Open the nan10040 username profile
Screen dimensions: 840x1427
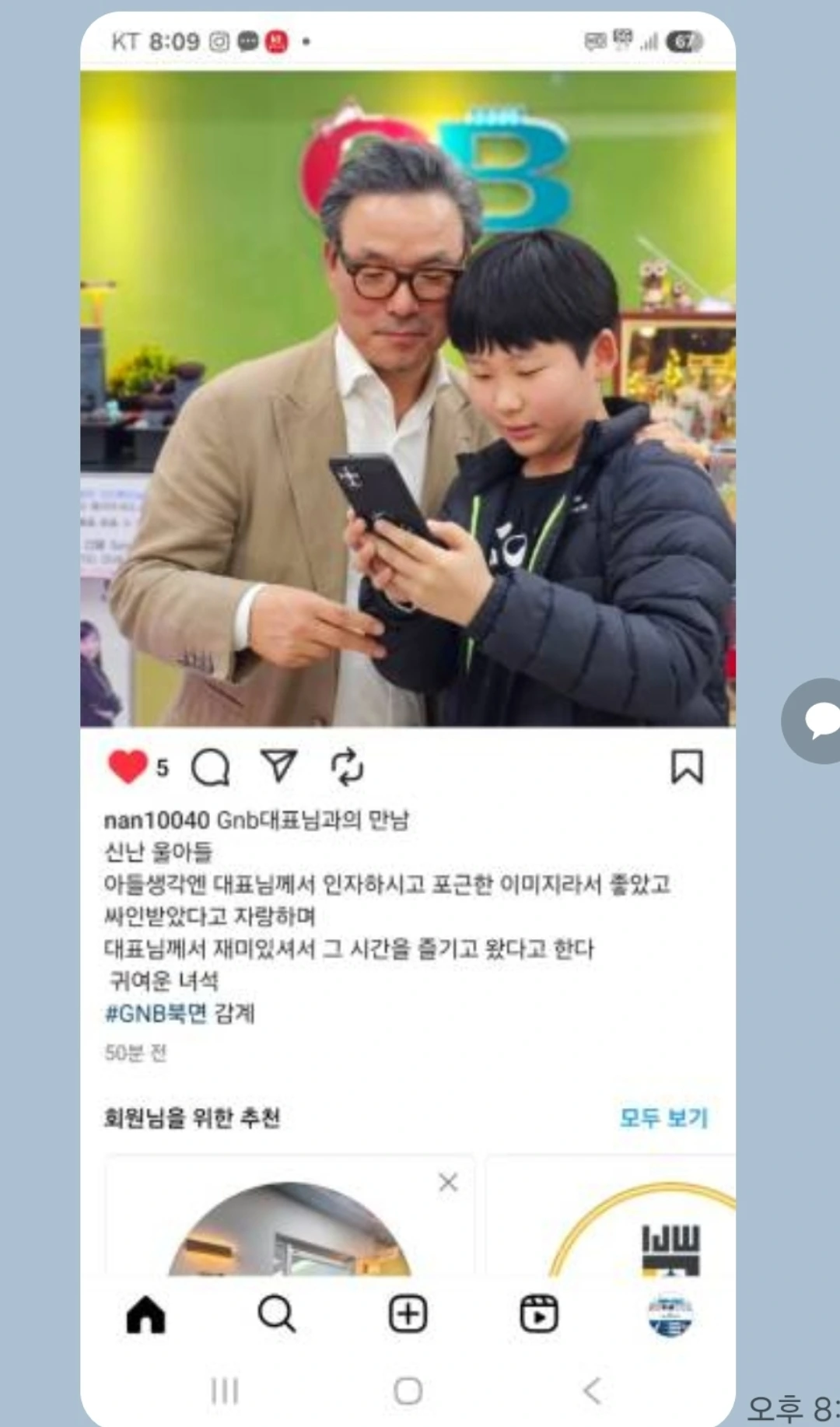tap(156, 820)
